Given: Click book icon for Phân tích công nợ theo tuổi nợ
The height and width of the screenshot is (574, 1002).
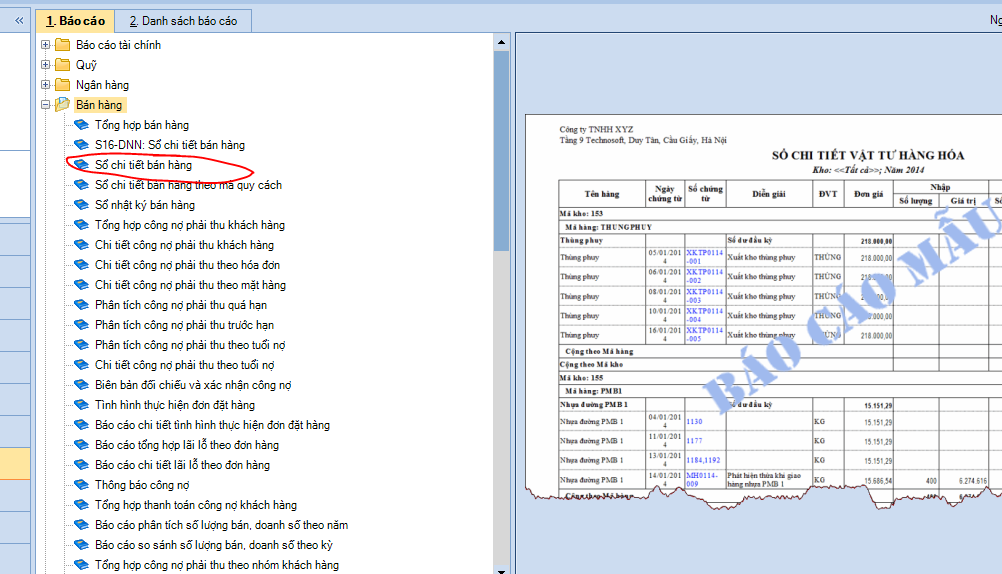Looking at the screenshot, I should tap(81, 345).
